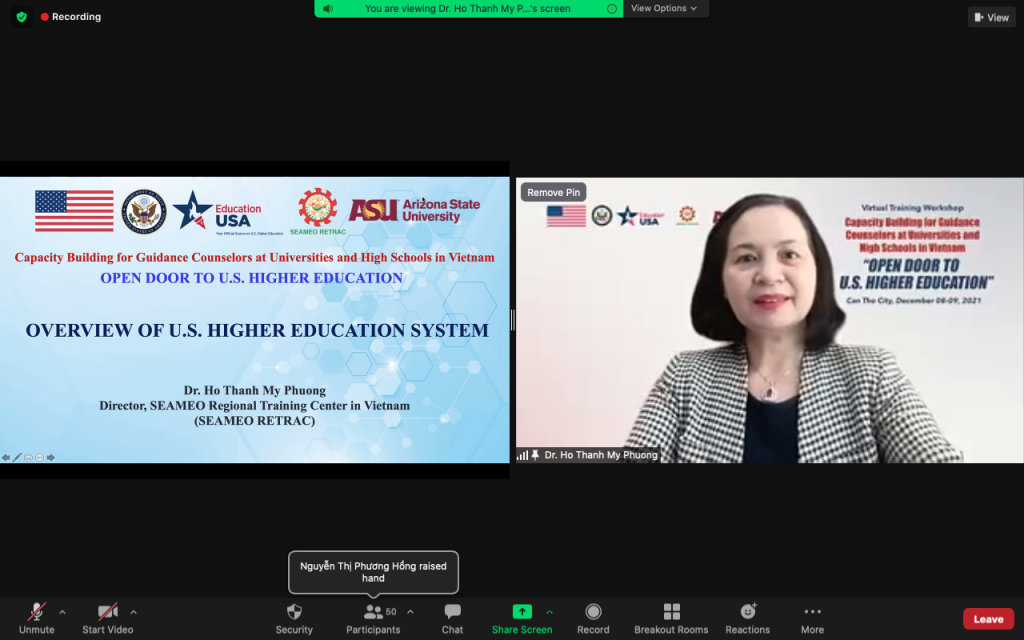Open Breakout Rooms

(x=671, y=612)
